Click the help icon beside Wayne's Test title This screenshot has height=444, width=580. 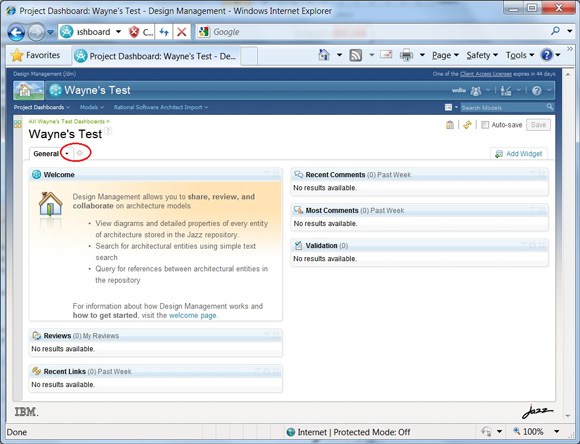108,131
